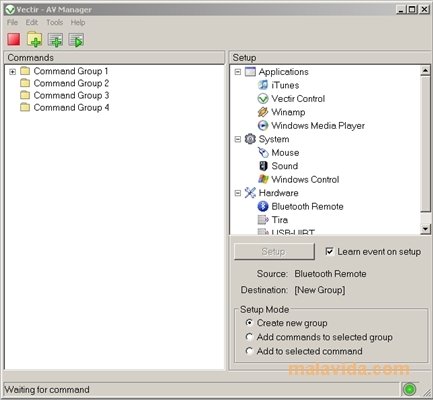Click the Command Group 4 folder icon
The height and width of the screenshot is (400, 433).
point(25,107)
